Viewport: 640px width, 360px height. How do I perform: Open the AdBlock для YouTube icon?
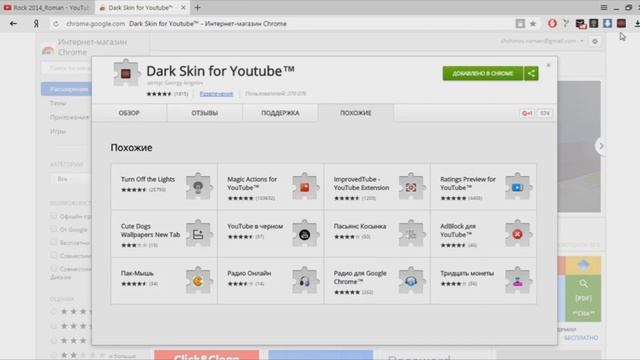[518, 233]
